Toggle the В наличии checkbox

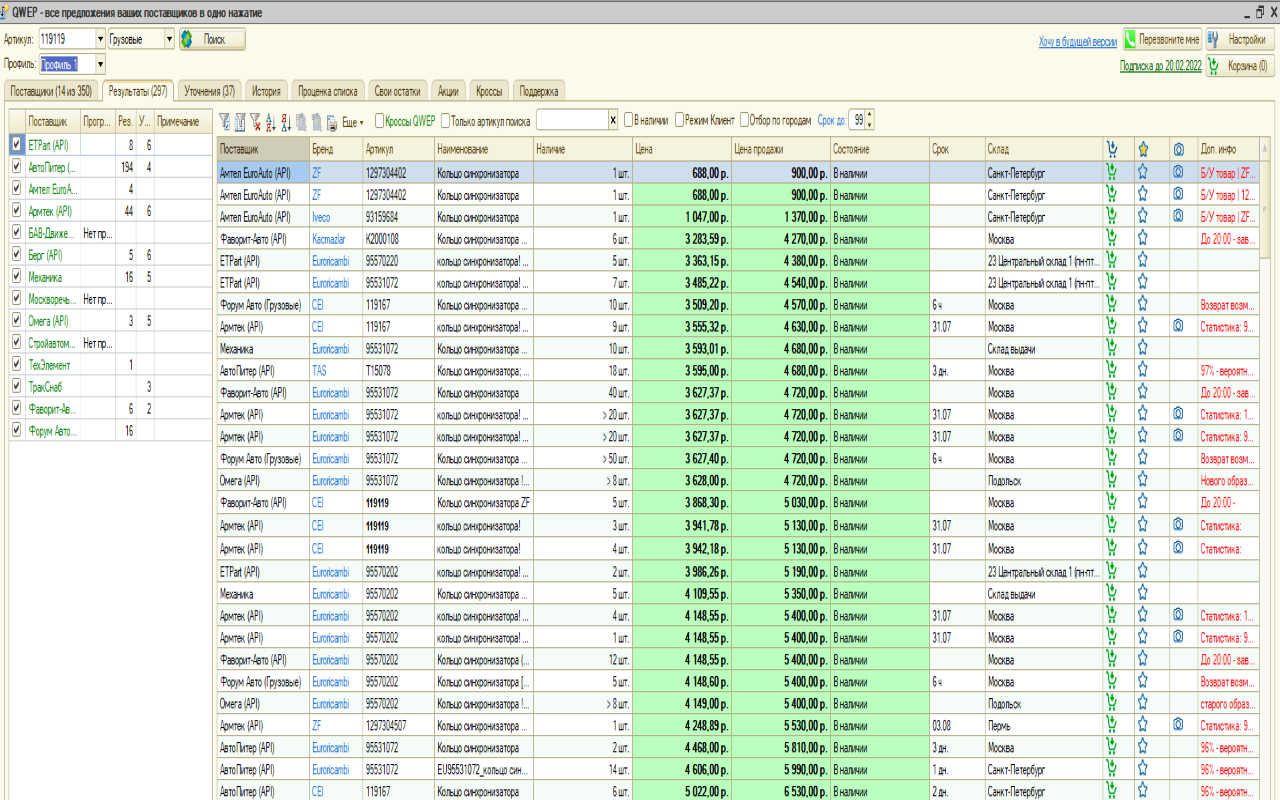point(629,120)
